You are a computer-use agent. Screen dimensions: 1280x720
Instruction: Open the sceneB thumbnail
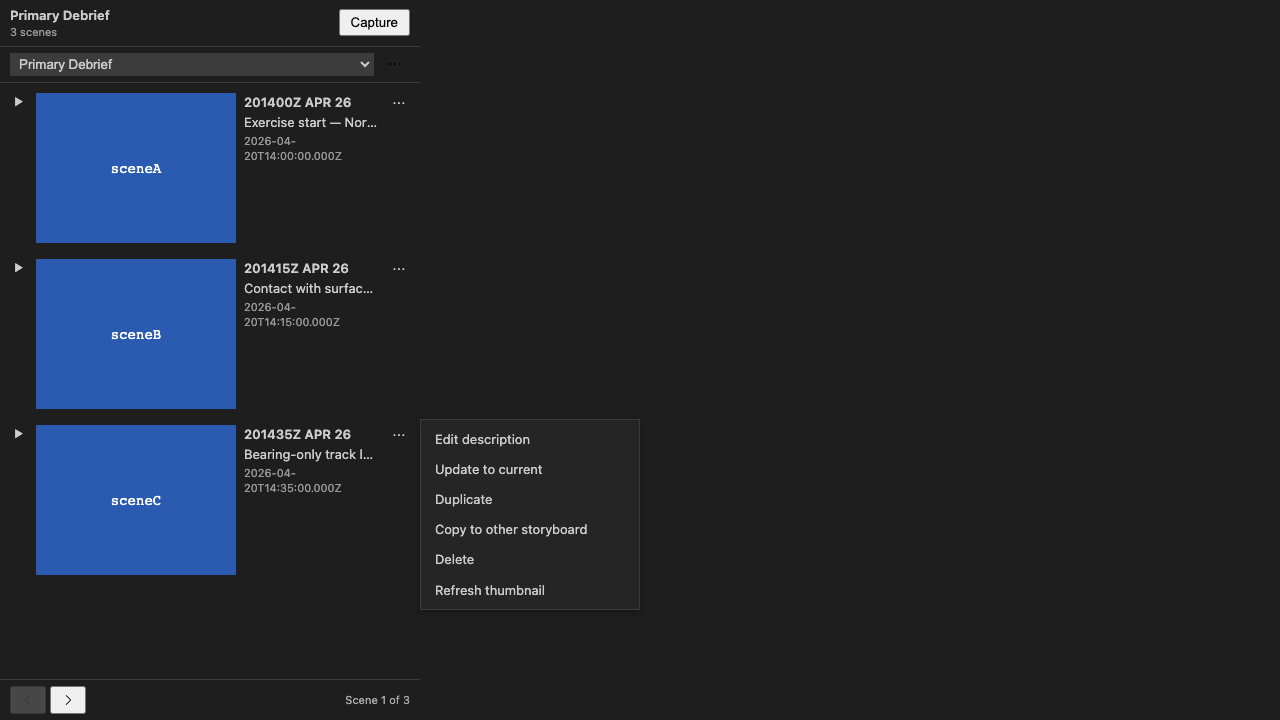135,333
